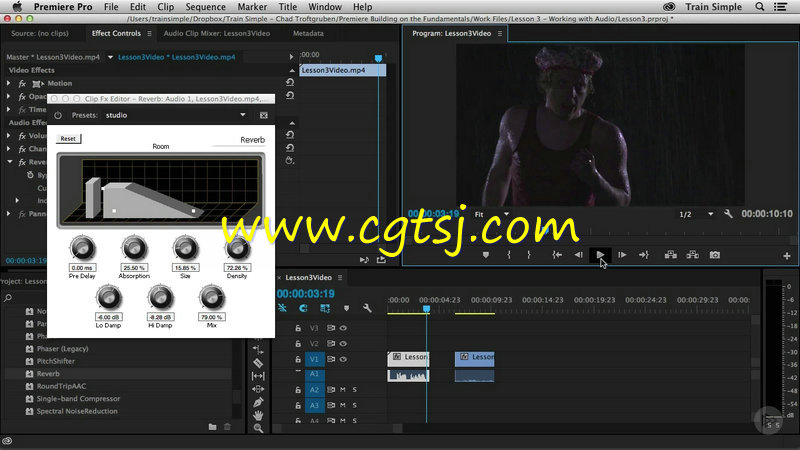This screenshot has width=800, height=450.
Task: Switch to Audio Clip Mixer tab
Action: (217, 33)
